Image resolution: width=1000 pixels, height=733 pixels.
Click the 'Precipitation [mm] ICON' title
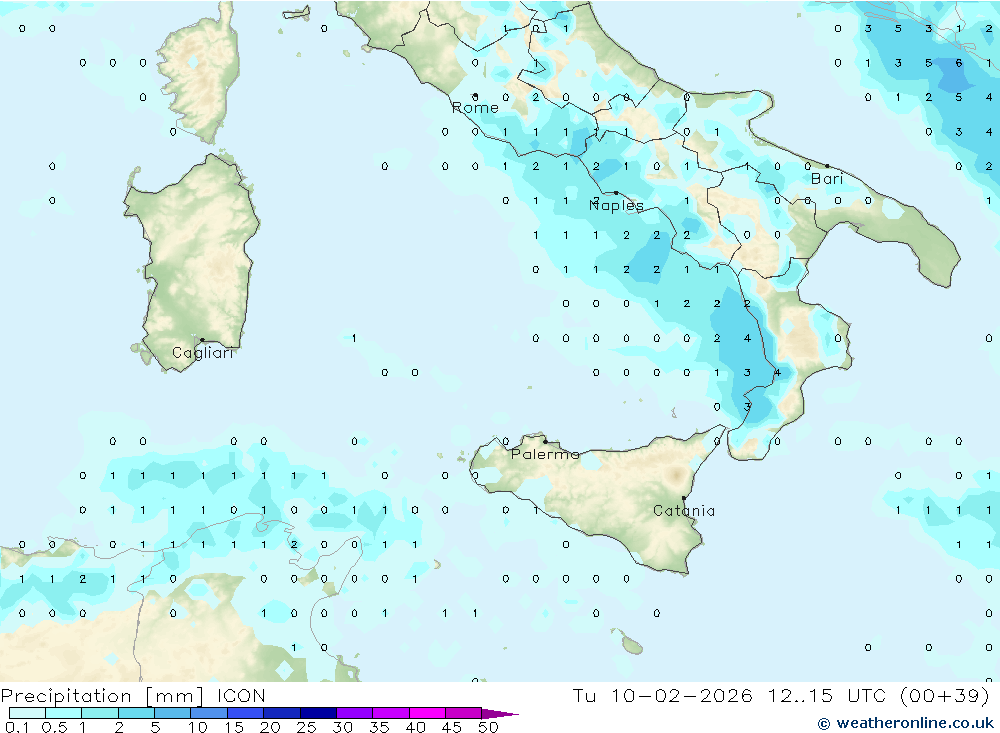[133, 695]
